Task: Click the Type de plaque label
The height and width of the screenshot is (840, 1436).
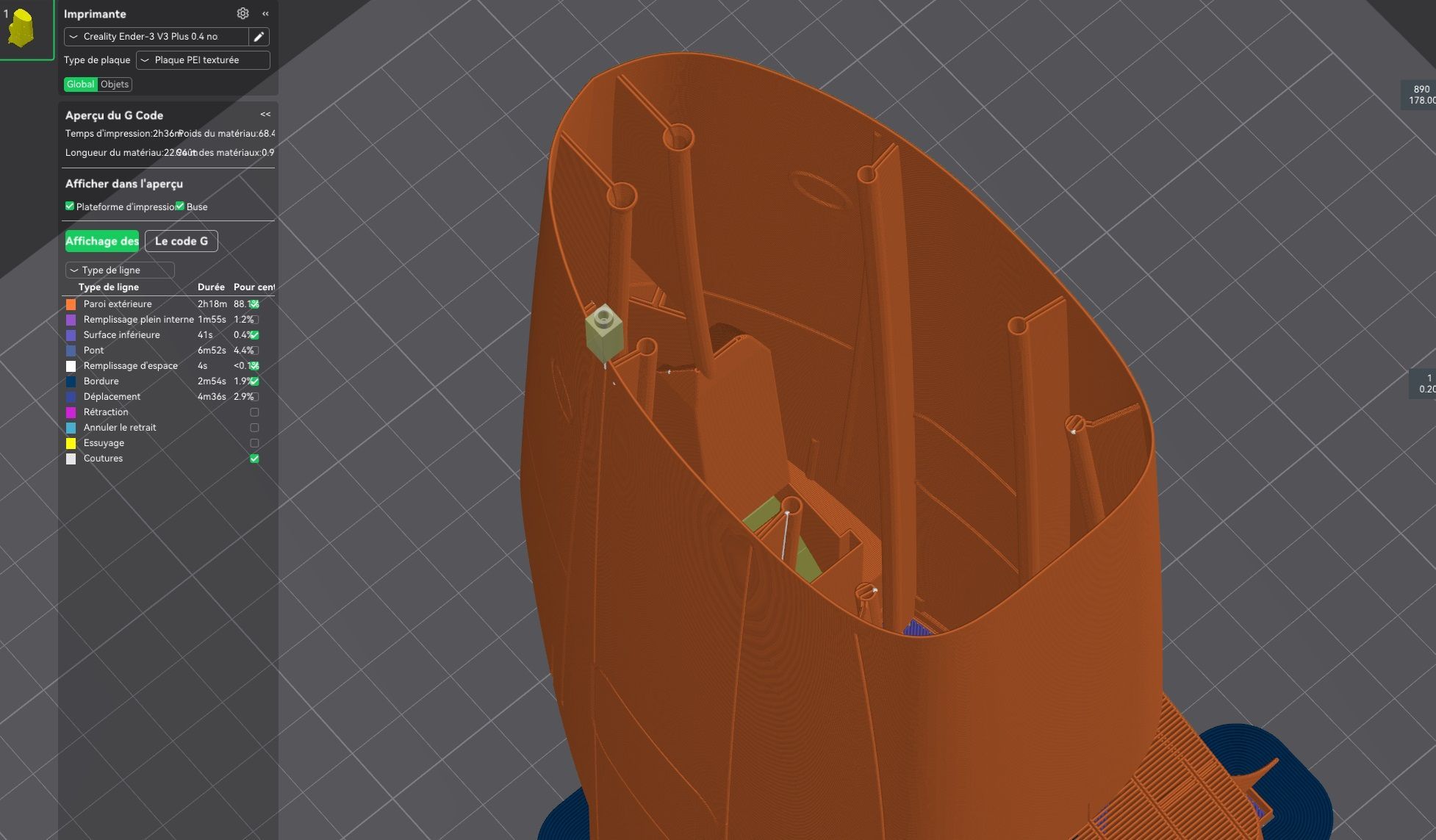Action: tap(97, 60)
